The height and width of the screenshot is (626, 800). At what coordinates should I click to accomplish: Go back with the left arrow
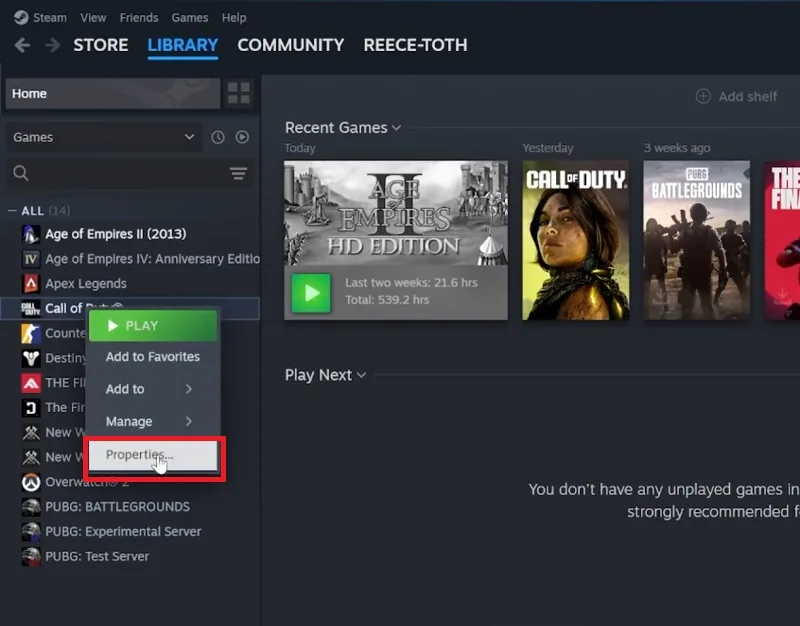[x=22, y=45]
